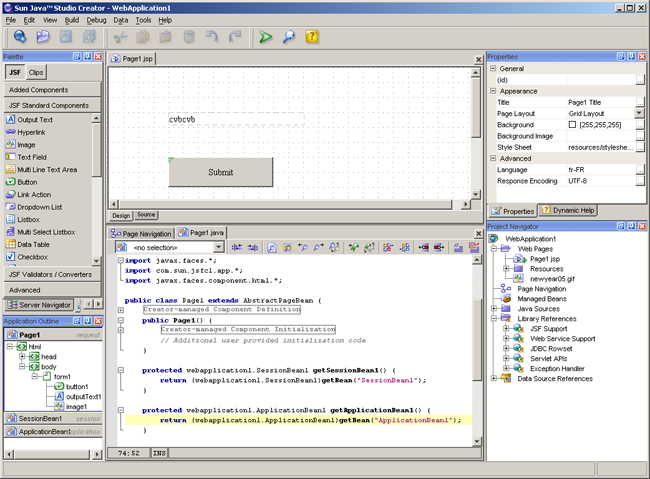Expand the JSF Validators / Converters section

pos(50,273)
